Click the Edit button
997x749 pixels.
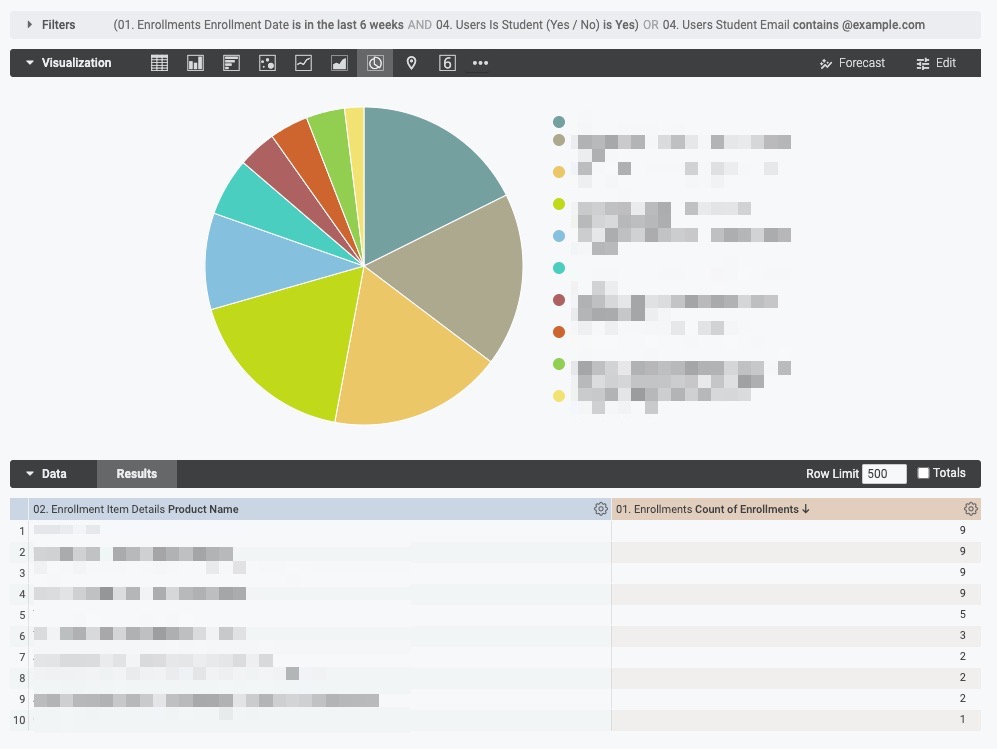[x=936, y=62]
